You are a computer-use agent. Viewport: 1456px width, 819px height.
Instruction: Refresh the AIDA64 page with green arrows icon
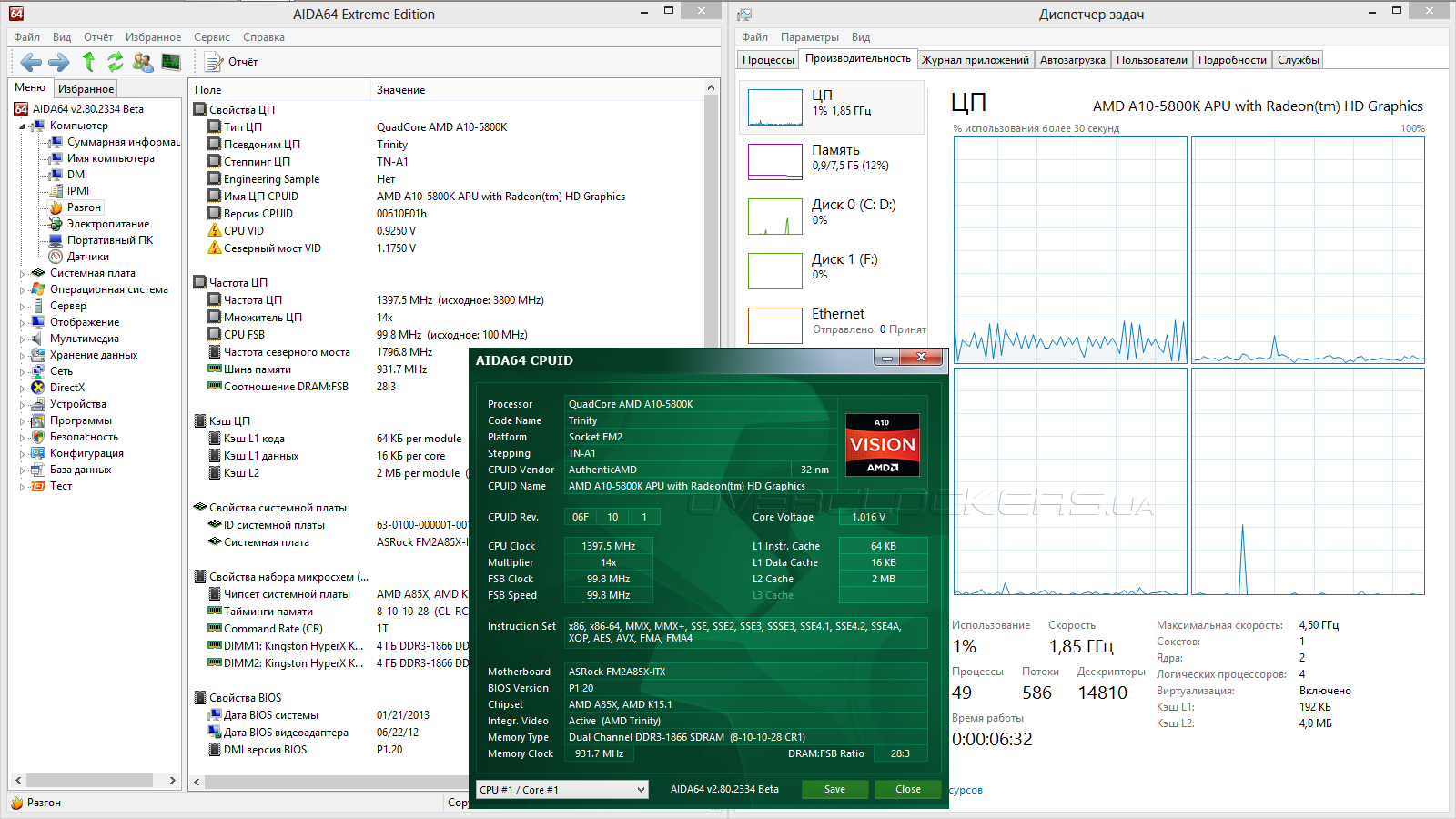pos(116,62)
